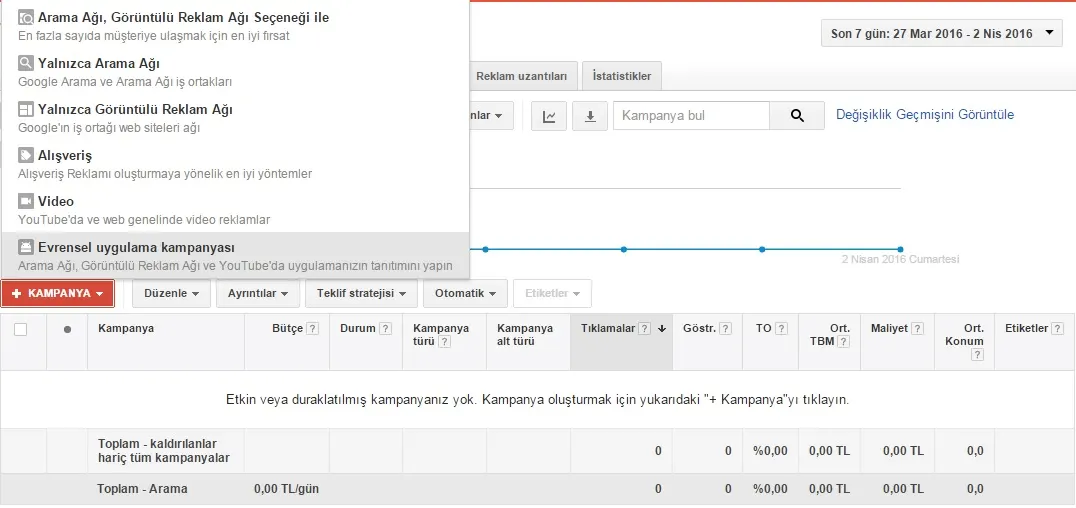The height and width of the screenshot is (508, 1076).
Task: Open the Düzenle dropdown
Action: [x=172, y=293]
